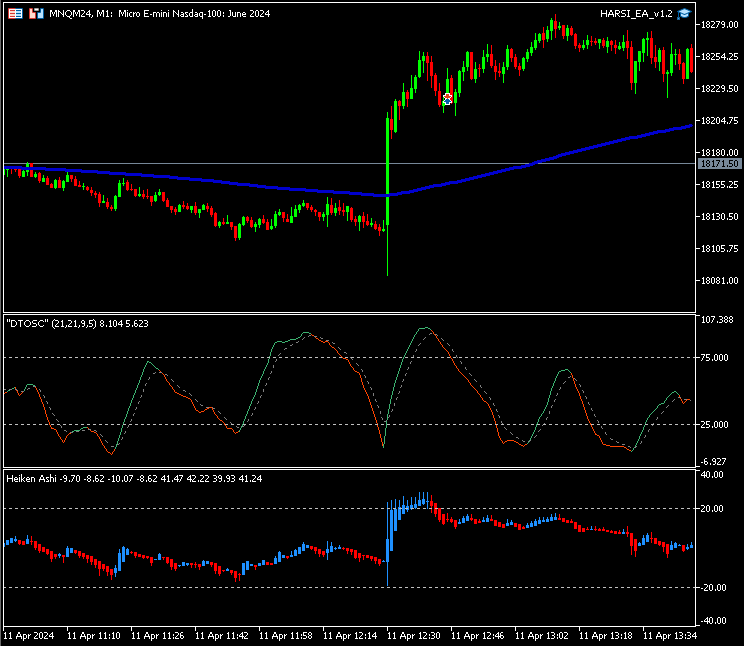Image resolution: width=744 pixels, height=646 pixels.
Task: Click the 75.000 DTOSC level label
Action: 714,357
